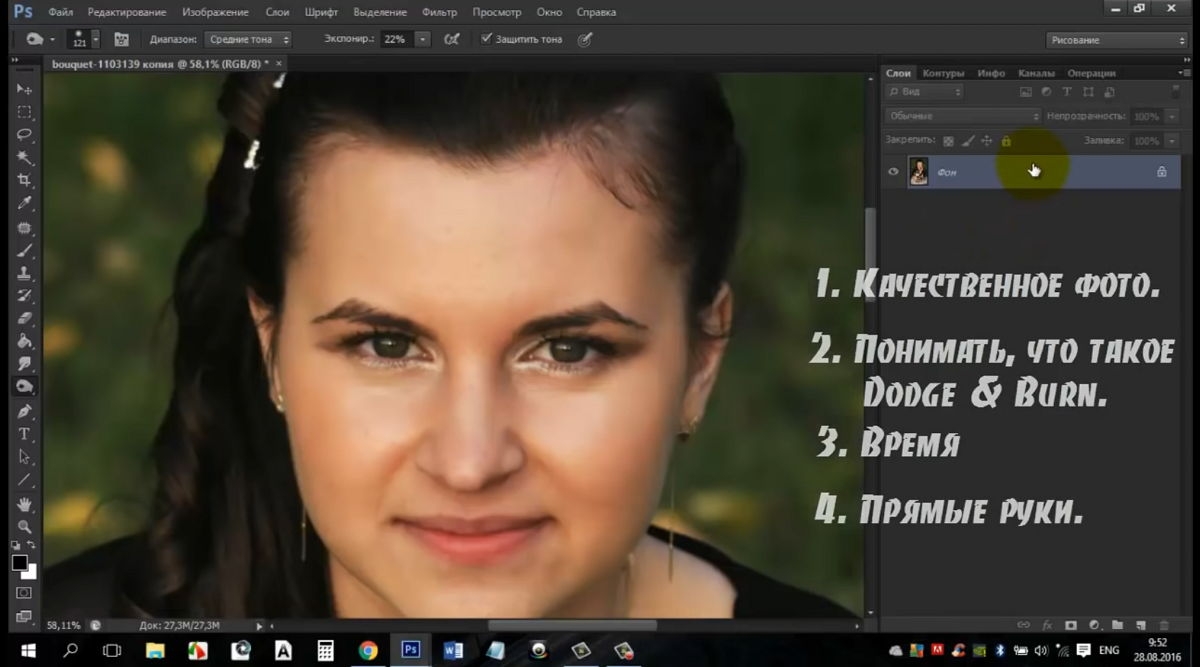Toggle lock position icon
The image size is (1200, 667).
click(x=987, y=141)
